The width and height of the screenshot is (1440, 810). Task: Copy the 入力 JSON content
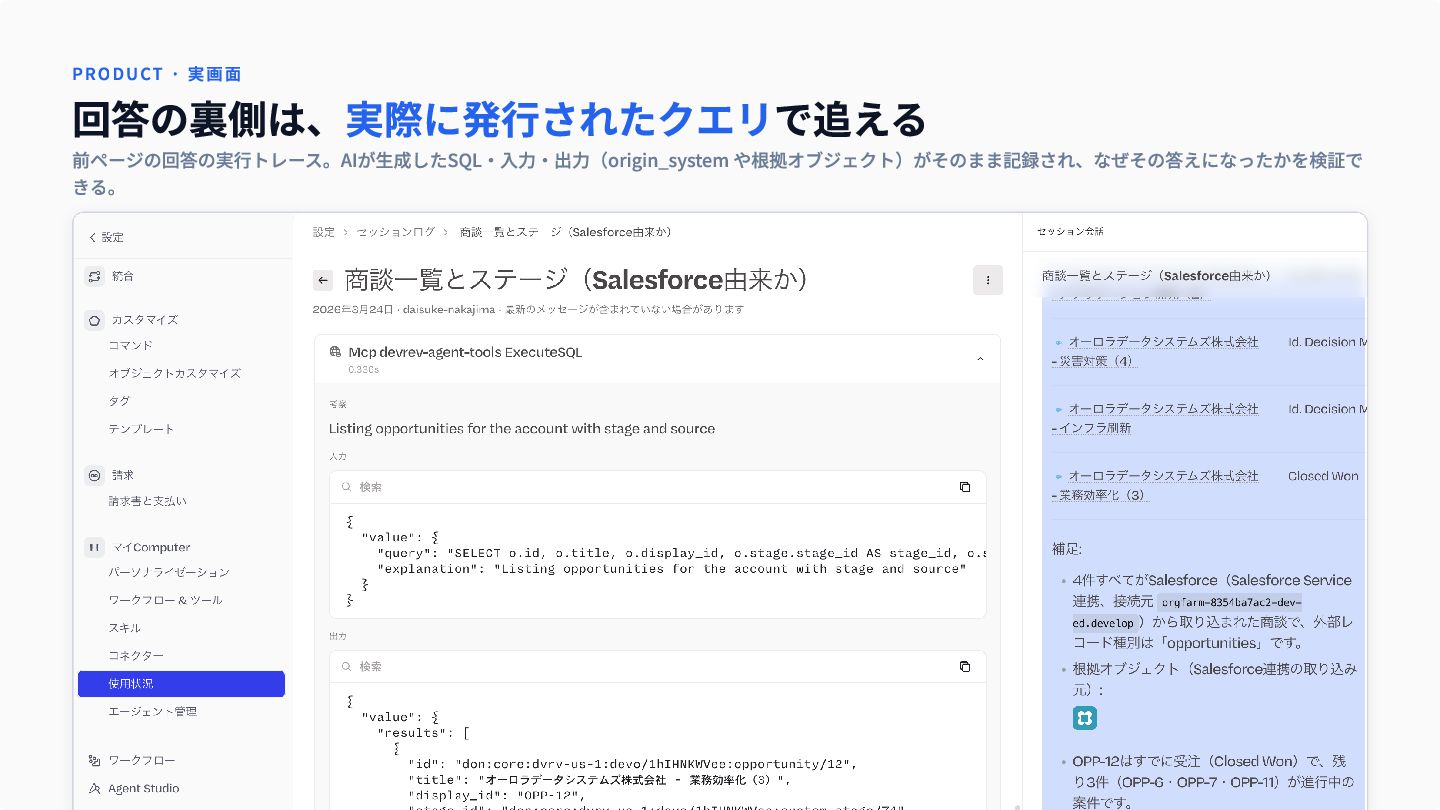[965, 487]
